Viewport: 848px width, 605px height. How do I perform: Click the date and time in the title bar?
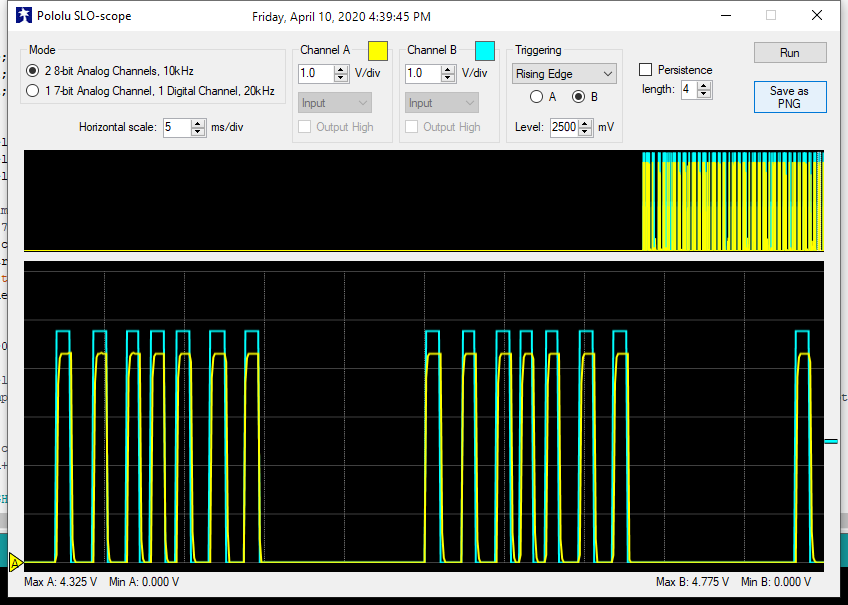point(341,17)
